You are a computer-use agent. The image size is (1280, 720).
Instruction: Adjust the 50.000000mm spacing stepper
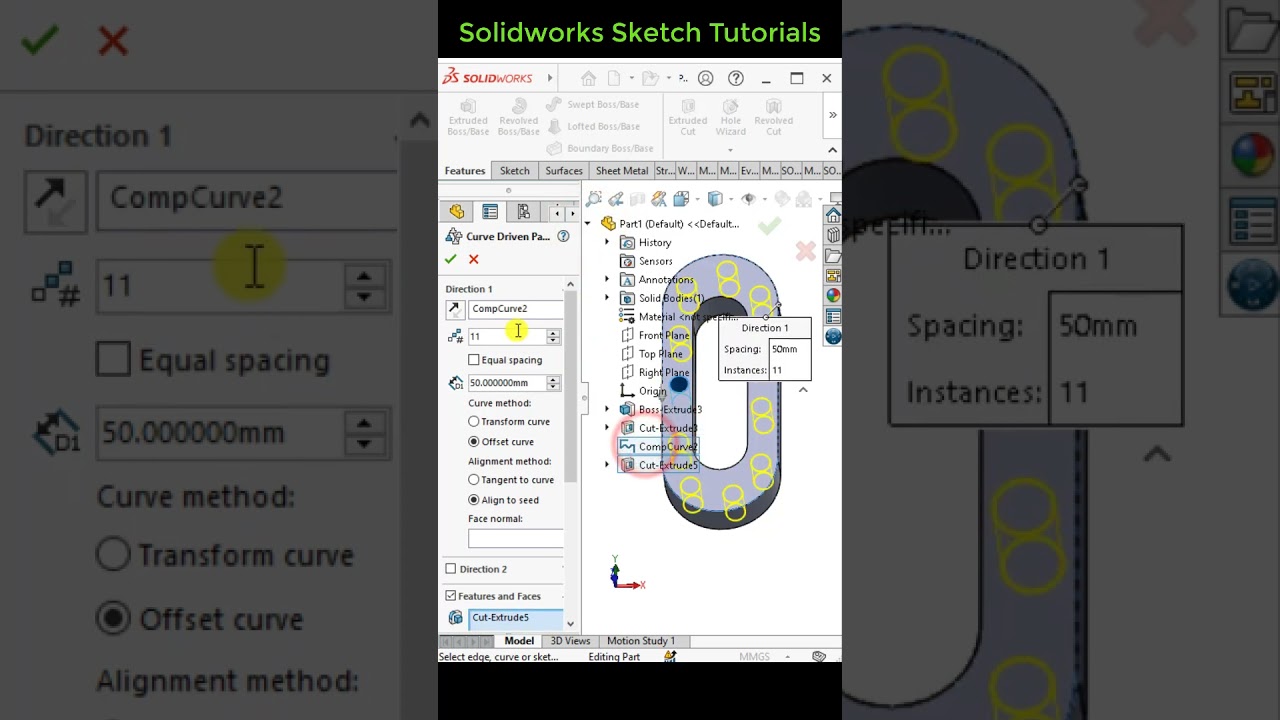pyautogui.click(x=553, y=383)
